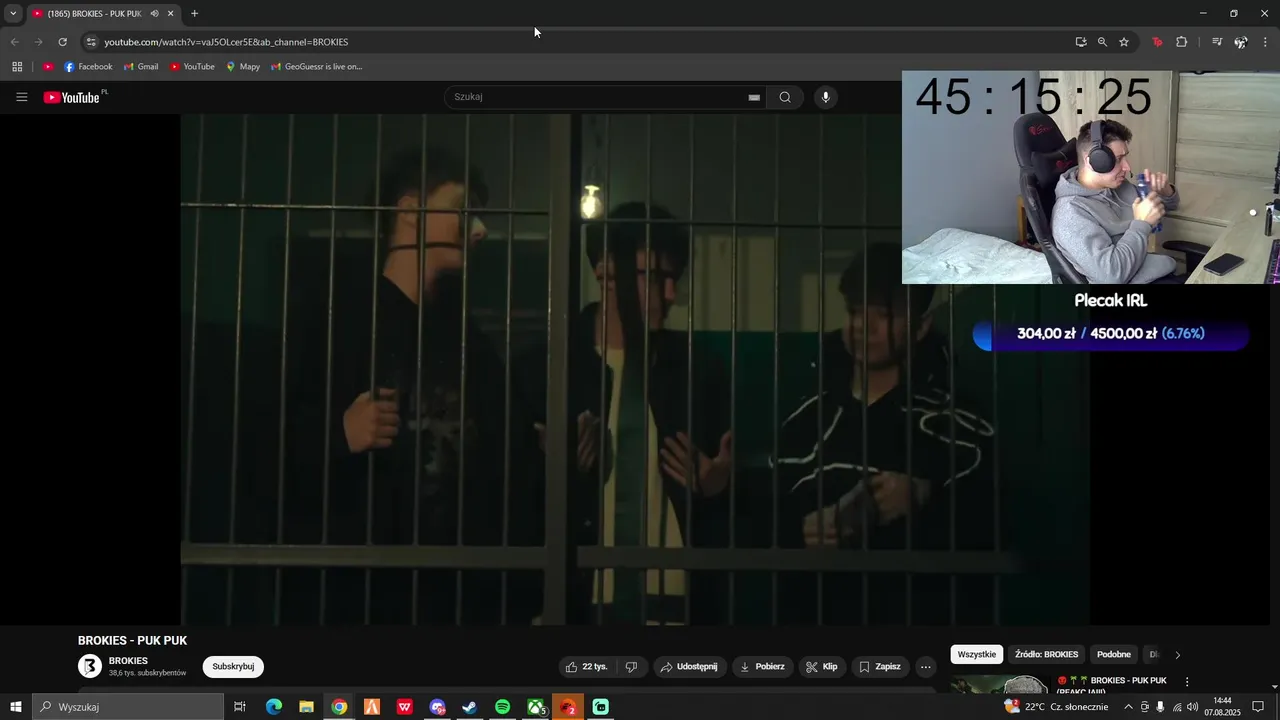Open Spotify from the taskbar
The height and width of the screenshot is (720, 1280).
(503, 707)
